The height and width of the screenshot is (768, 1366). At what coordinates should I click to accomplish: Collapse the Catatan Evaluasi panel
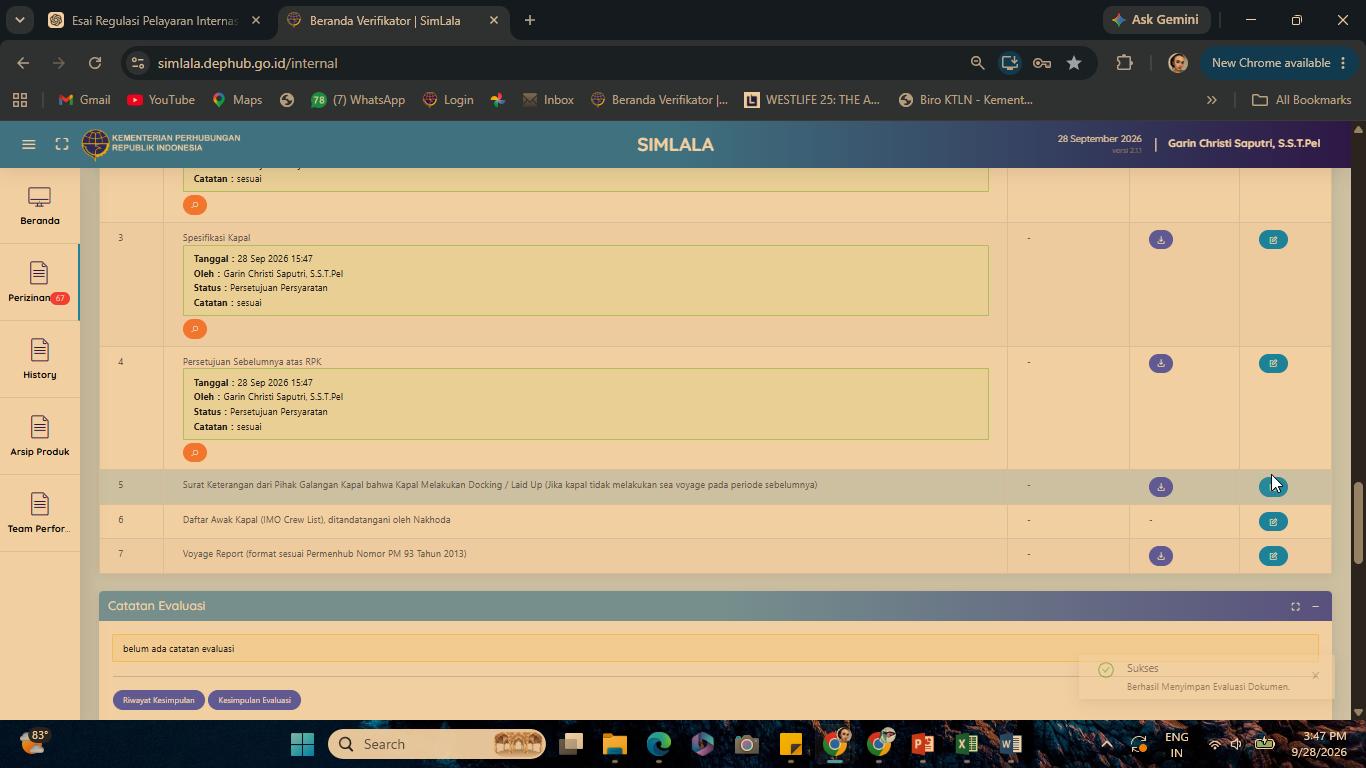1315,607
